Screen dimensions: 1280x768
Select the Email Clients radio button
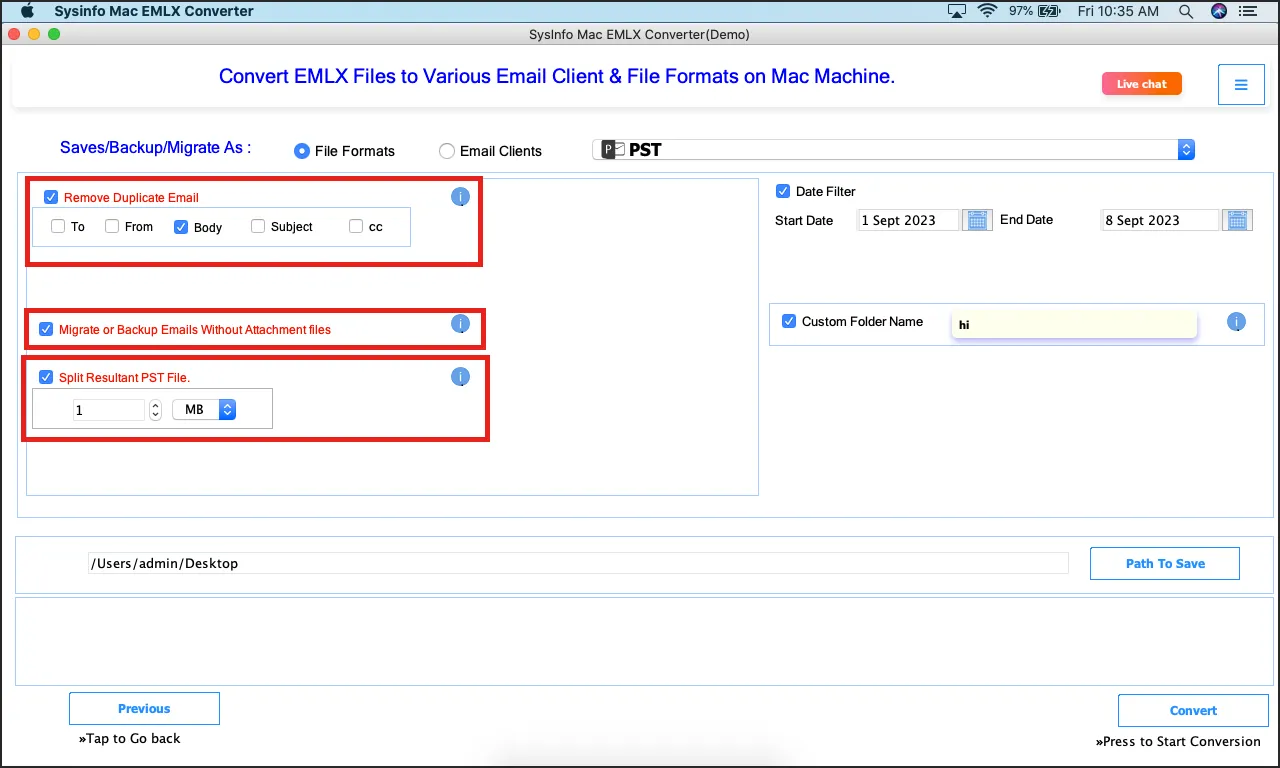[447, 151]
